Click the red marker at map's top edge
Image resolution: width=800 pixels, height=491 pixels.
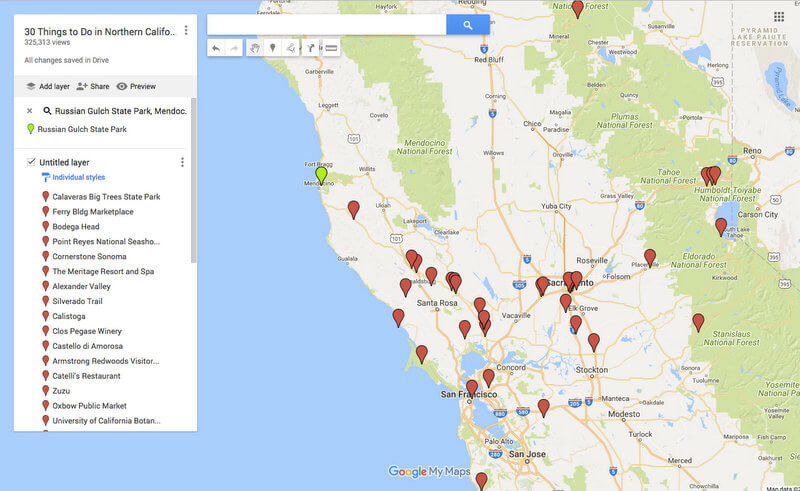pyautogui.click(x=578, y=9)
